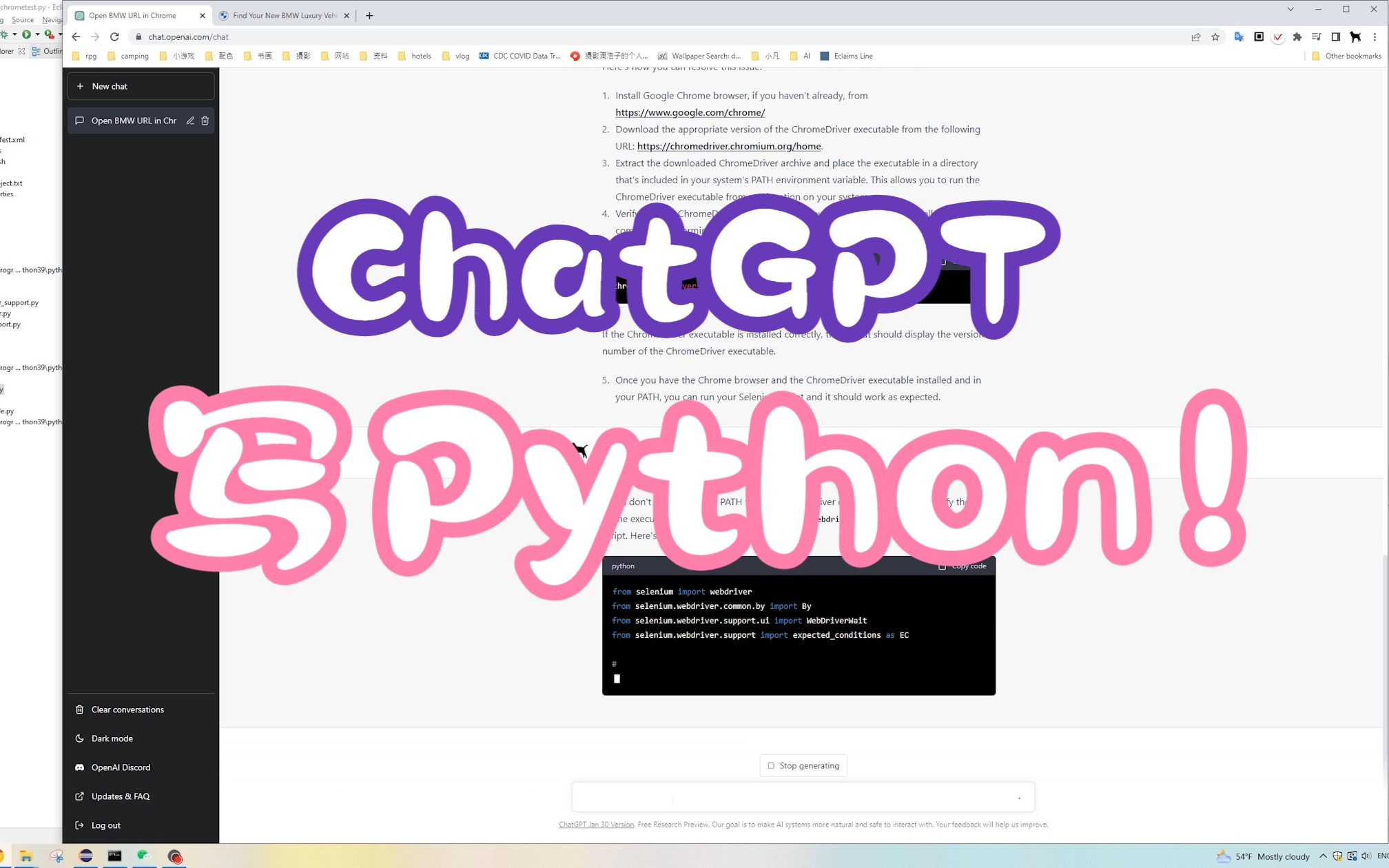
Task: Expand Eclipse Run button dropdown arrow
Action: pyautogui.click(x=37, y=34)
